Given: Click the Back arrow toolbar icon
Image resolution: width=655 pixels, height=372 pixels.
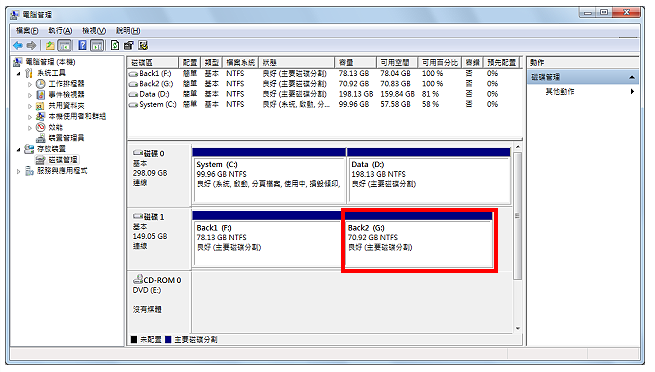Looking at the screenshot, I should coord(18,46).
